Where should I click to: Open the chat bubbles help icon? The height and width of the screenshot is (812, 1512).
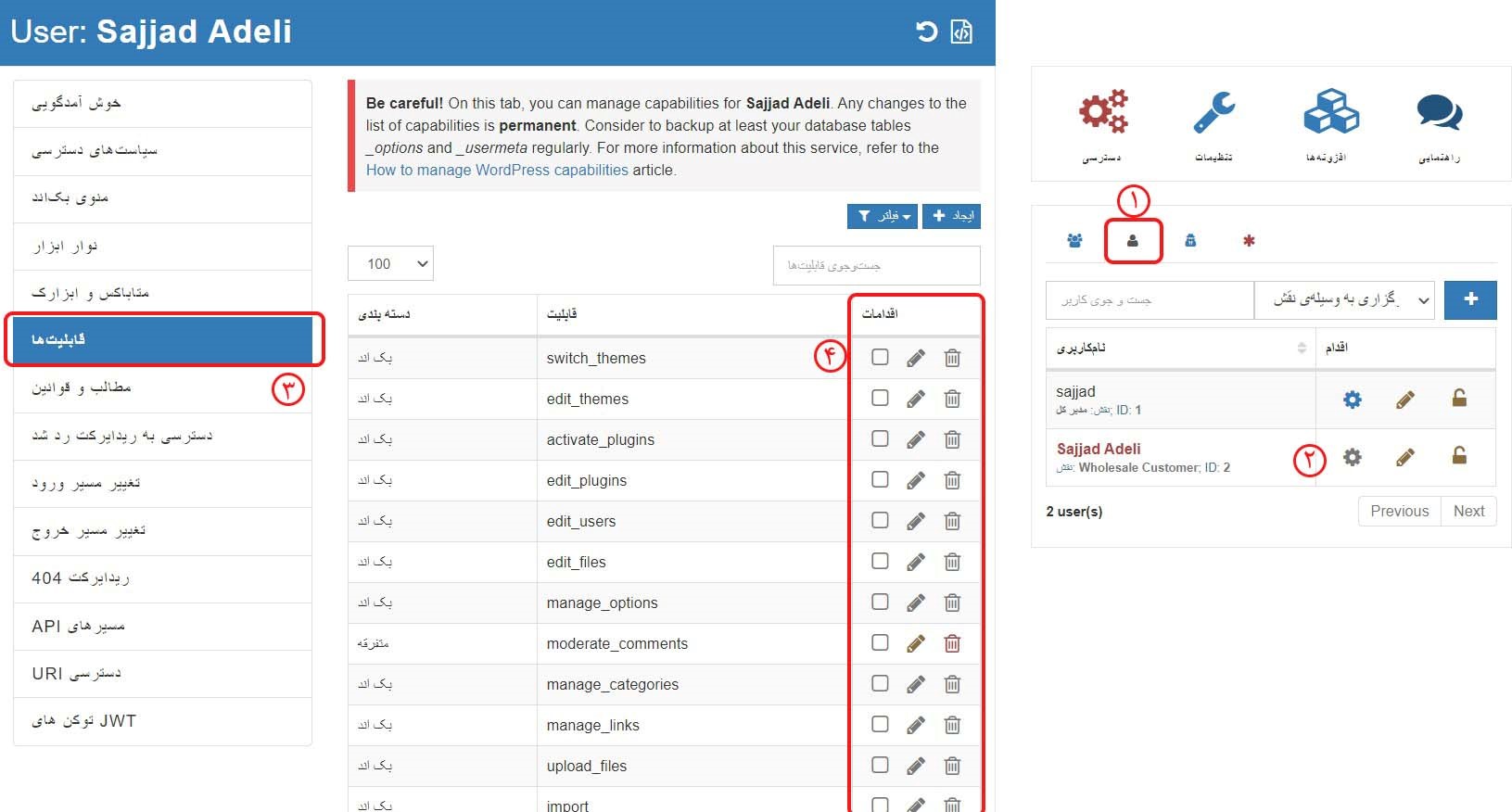(1440, 112)
